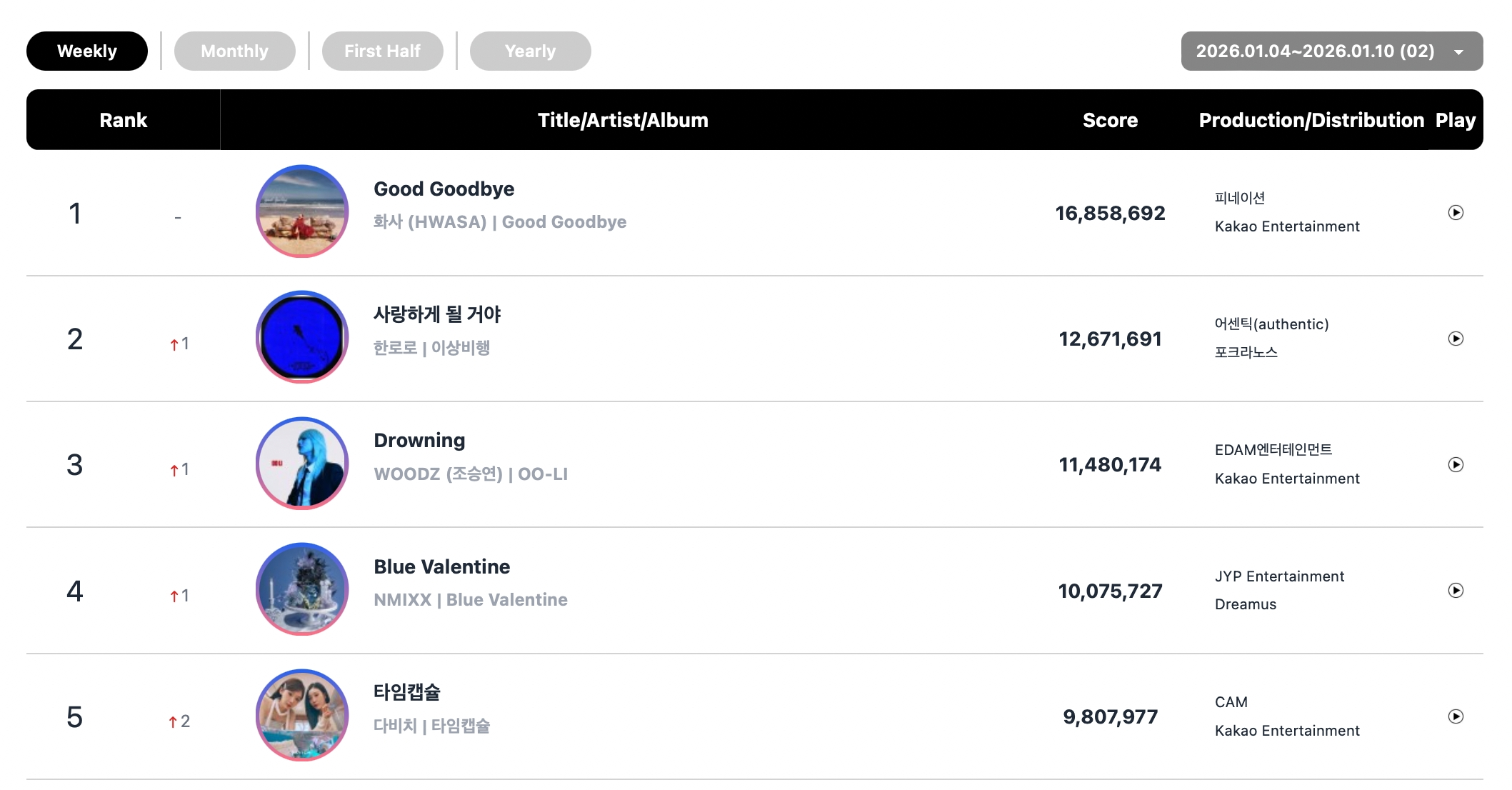Image resolution: width=1512 pixels, height=790 pixels.
Task: Switch to the Monthly chart tab
Action: pos(234,51)
